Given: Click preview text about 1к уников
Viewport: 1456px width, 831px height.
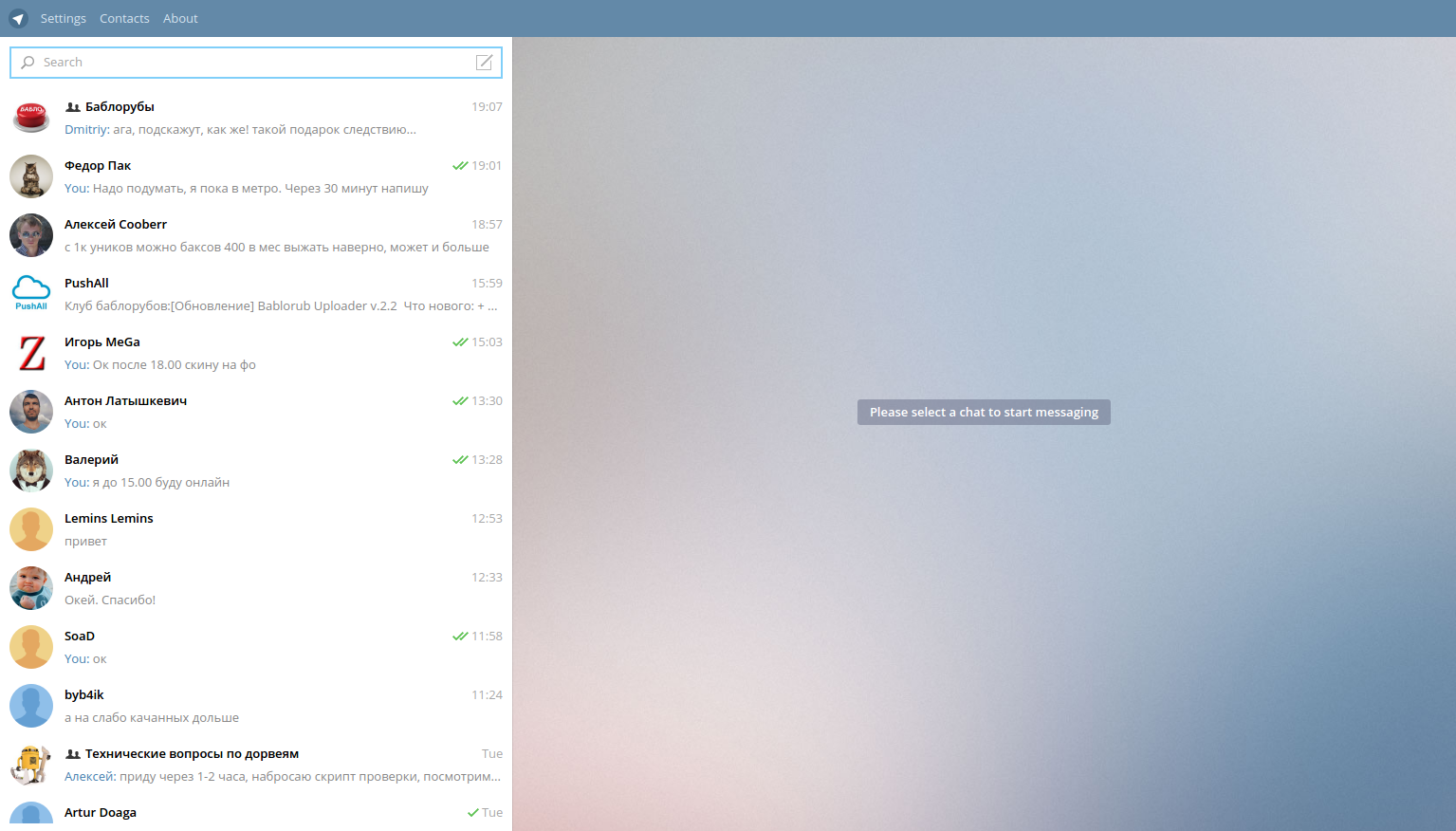Looking at the screenshot, I should coord(277,248).
